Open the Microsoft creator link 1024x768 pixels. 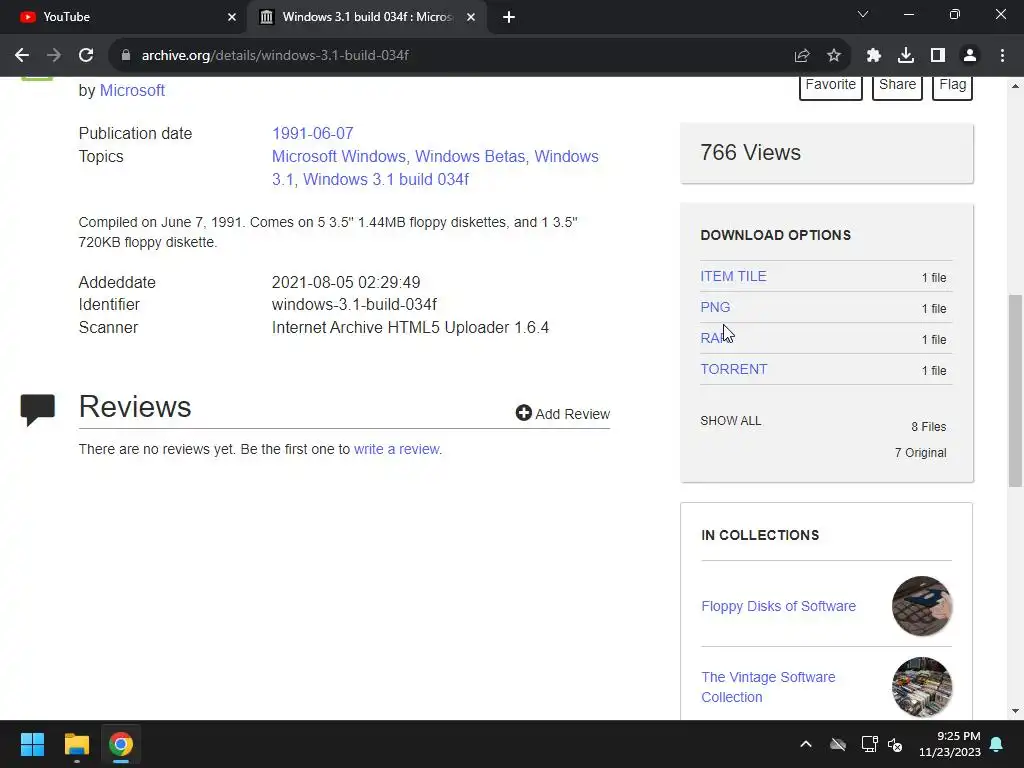pyautogui.click(x=132, y=91)
